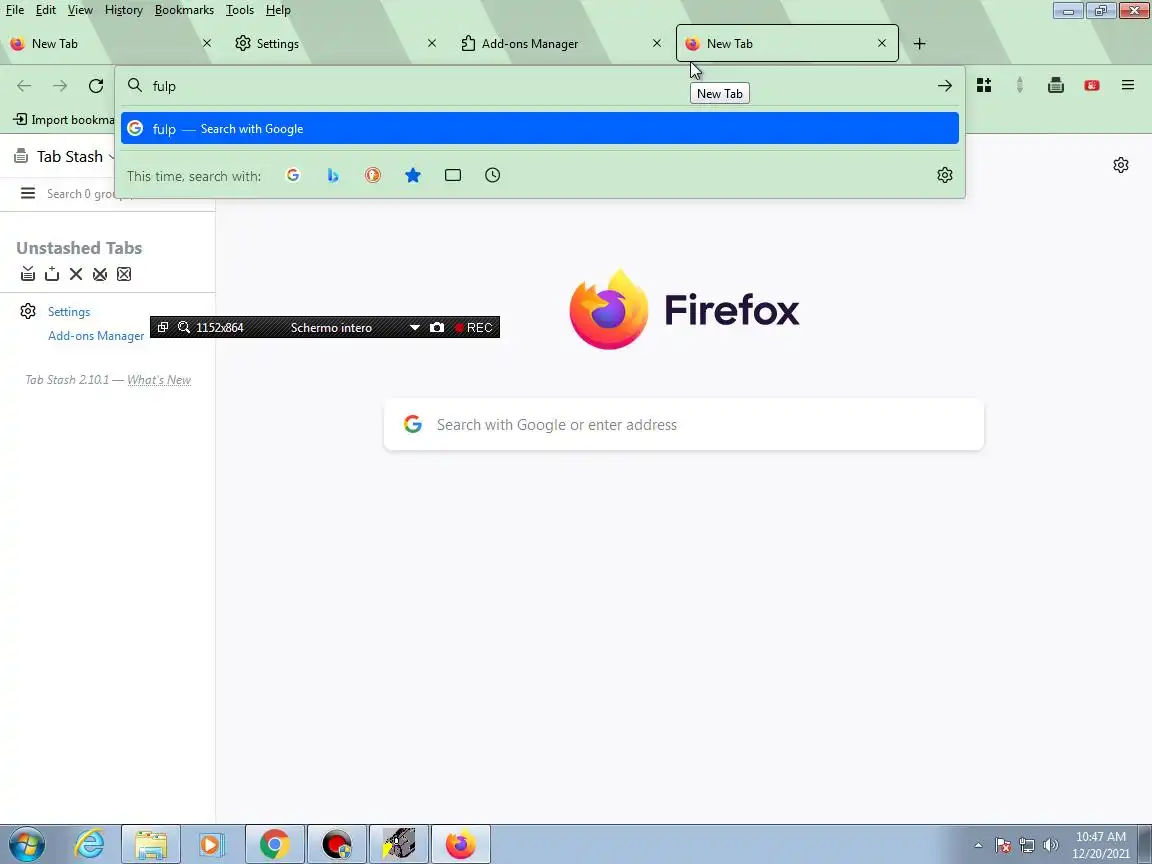Open search settings gear in the dropdown

tap(945, 175)
